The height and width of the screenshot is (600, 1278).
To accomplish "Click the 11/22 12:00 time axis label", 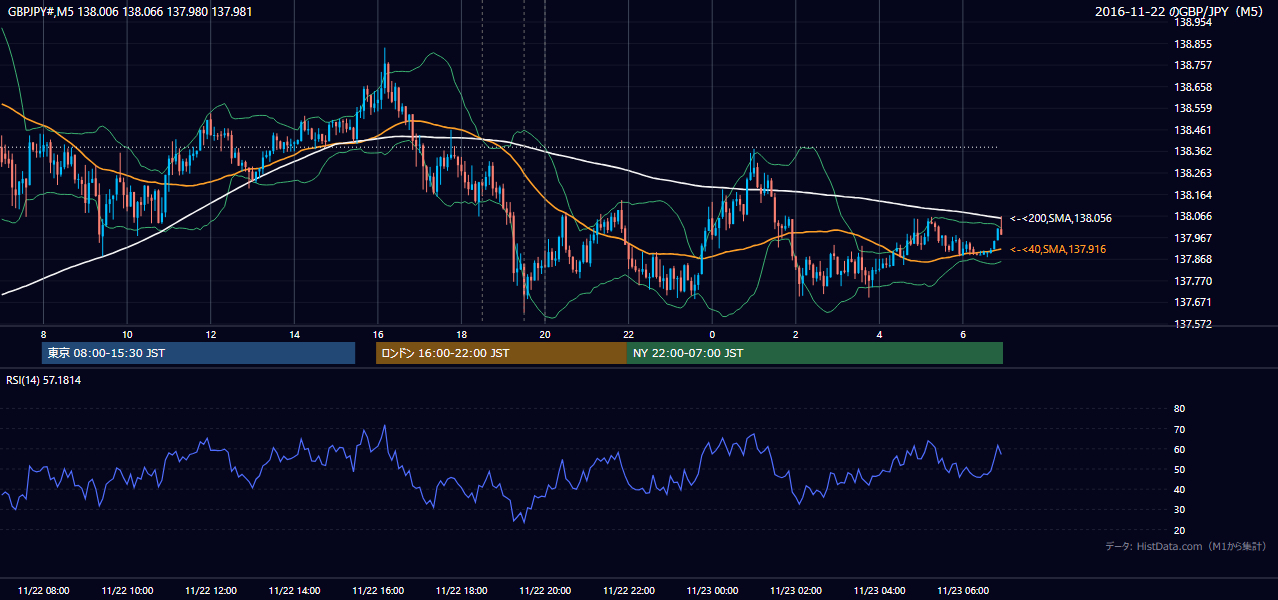I will click(x=211, y=591).
